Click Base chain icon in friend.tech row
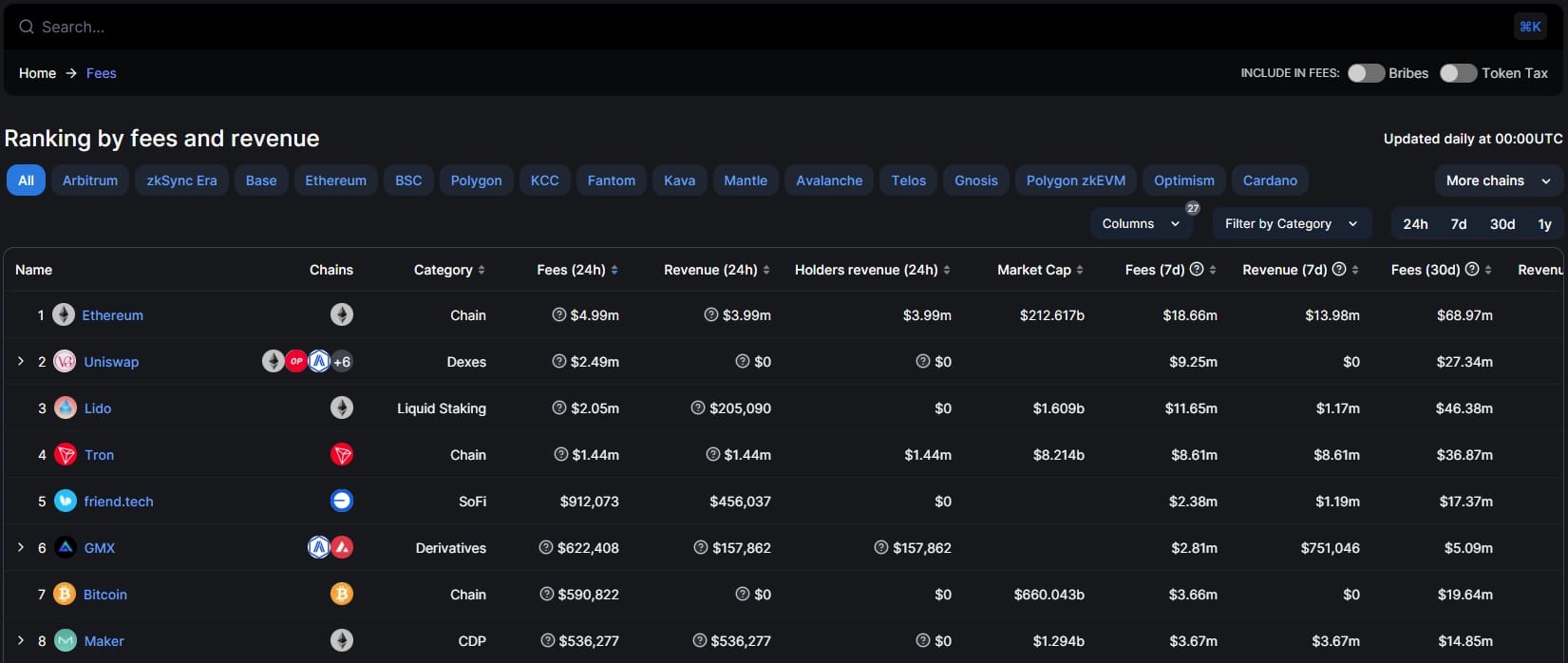 (342, 501)
